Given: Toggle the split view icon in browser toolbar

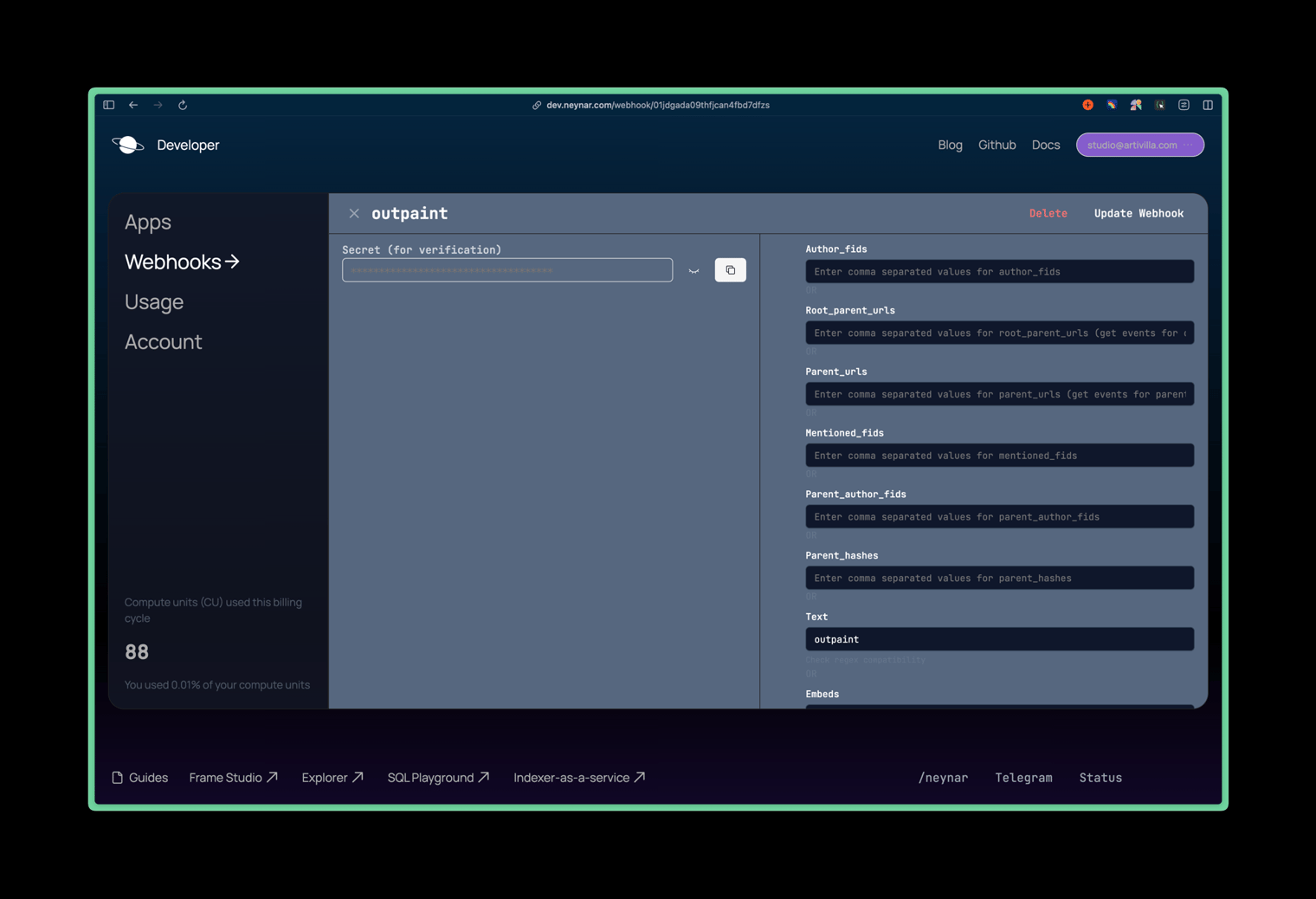Looking at the screenshot, I should click(1208, 105).
